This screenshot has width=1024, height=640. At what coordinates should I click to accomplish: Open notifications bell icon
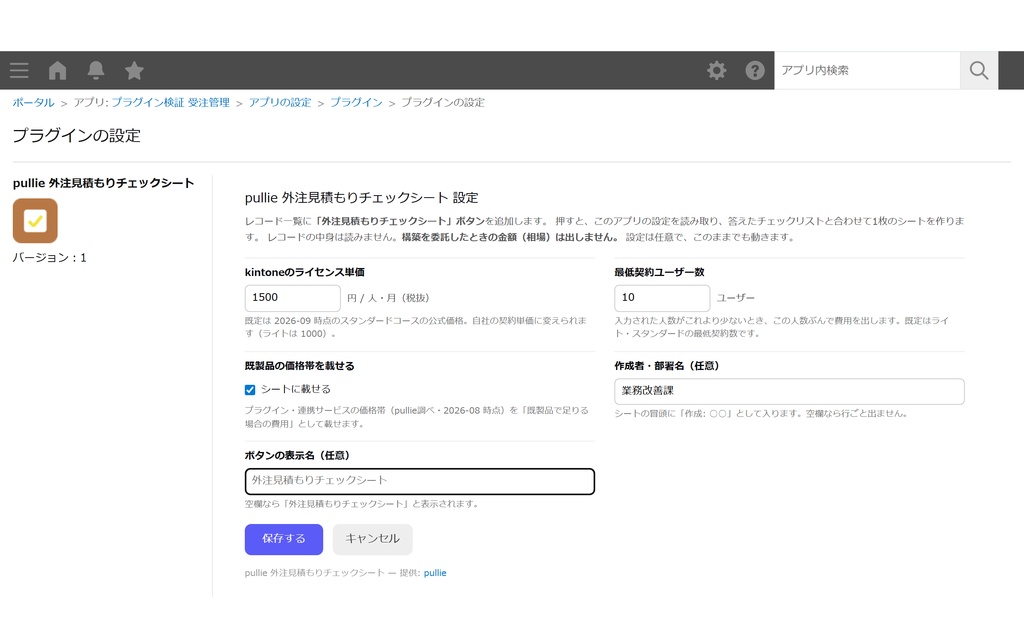click(x=96, y=71)
